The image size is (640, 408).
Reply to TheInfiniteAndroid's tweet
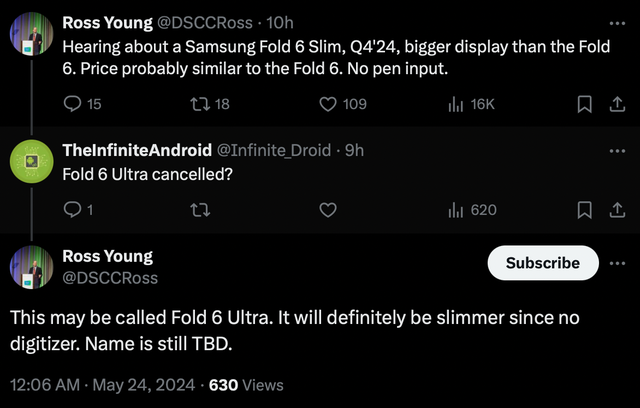coord(72,210)
